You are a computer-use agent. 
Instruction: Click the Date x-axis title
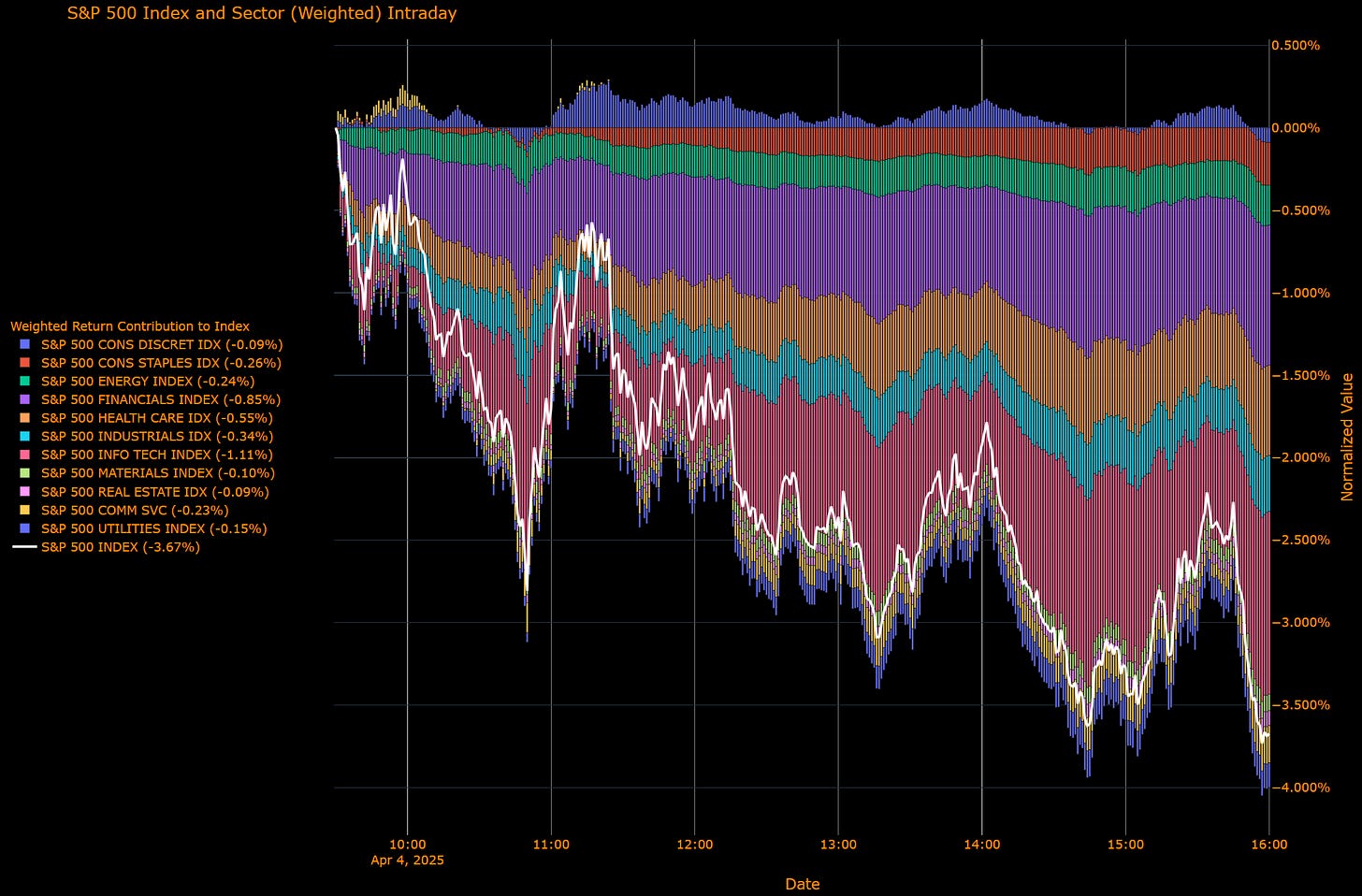click(803, 884)
